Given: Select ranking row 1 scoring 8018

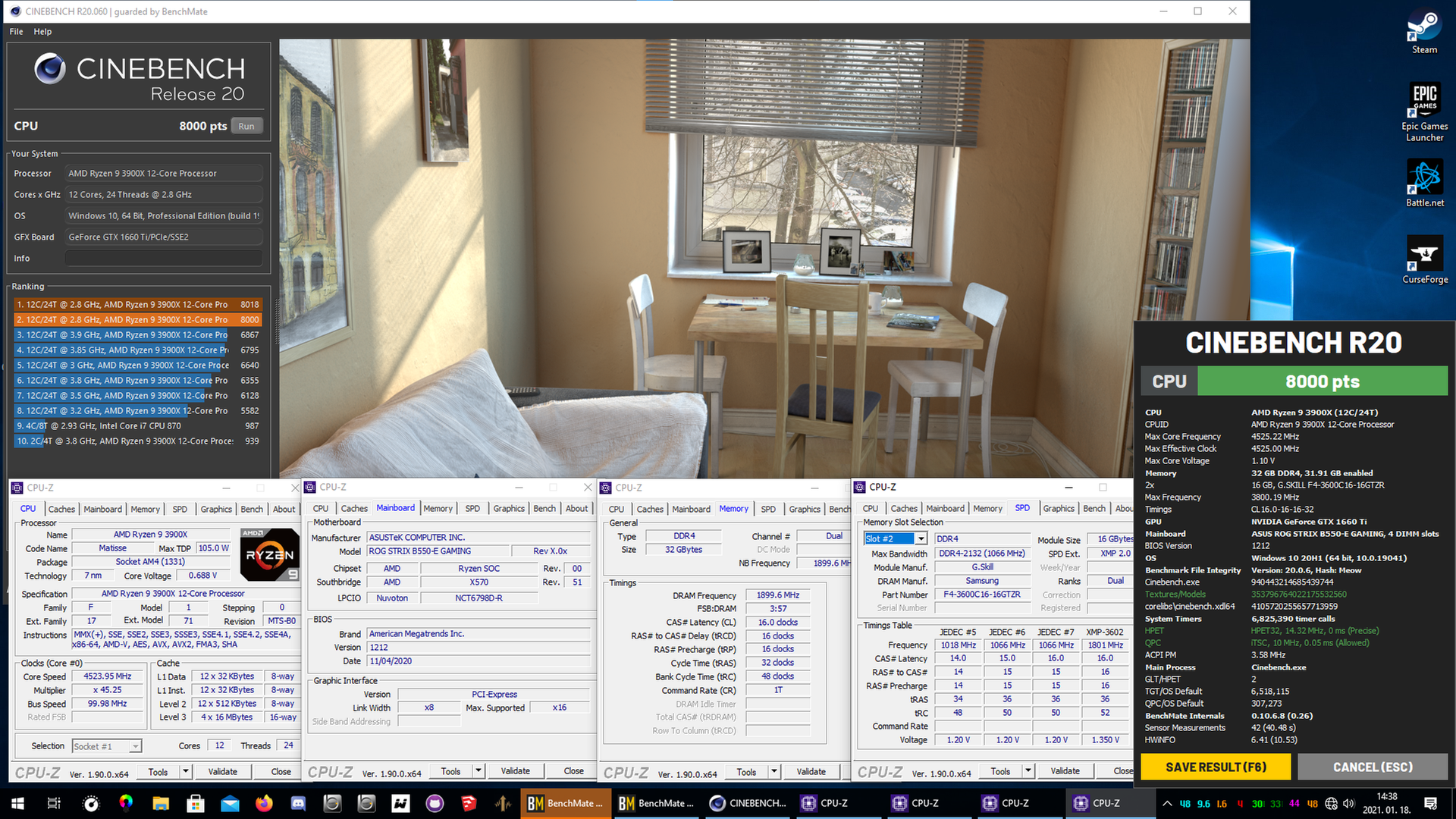Looking at the screenshot, I should 137,305.
